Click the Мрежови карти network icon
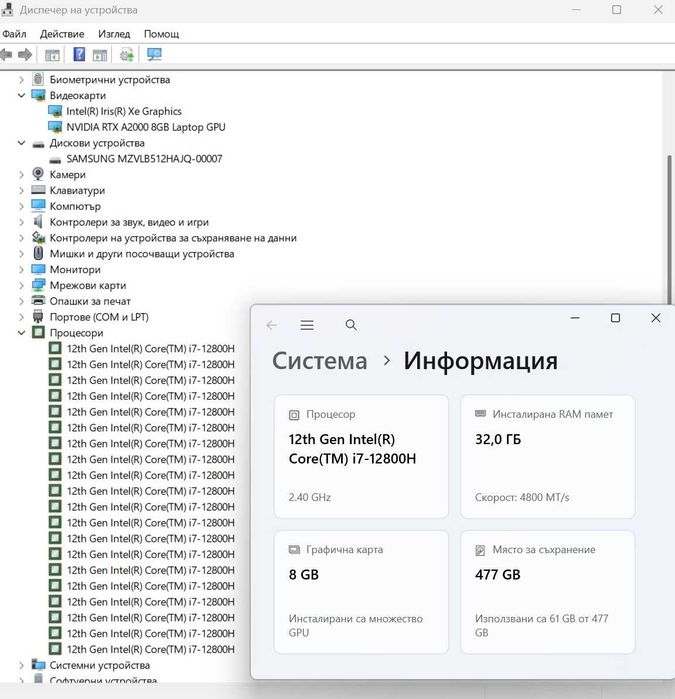Screen dimensions: 675x699 (38, 285)
